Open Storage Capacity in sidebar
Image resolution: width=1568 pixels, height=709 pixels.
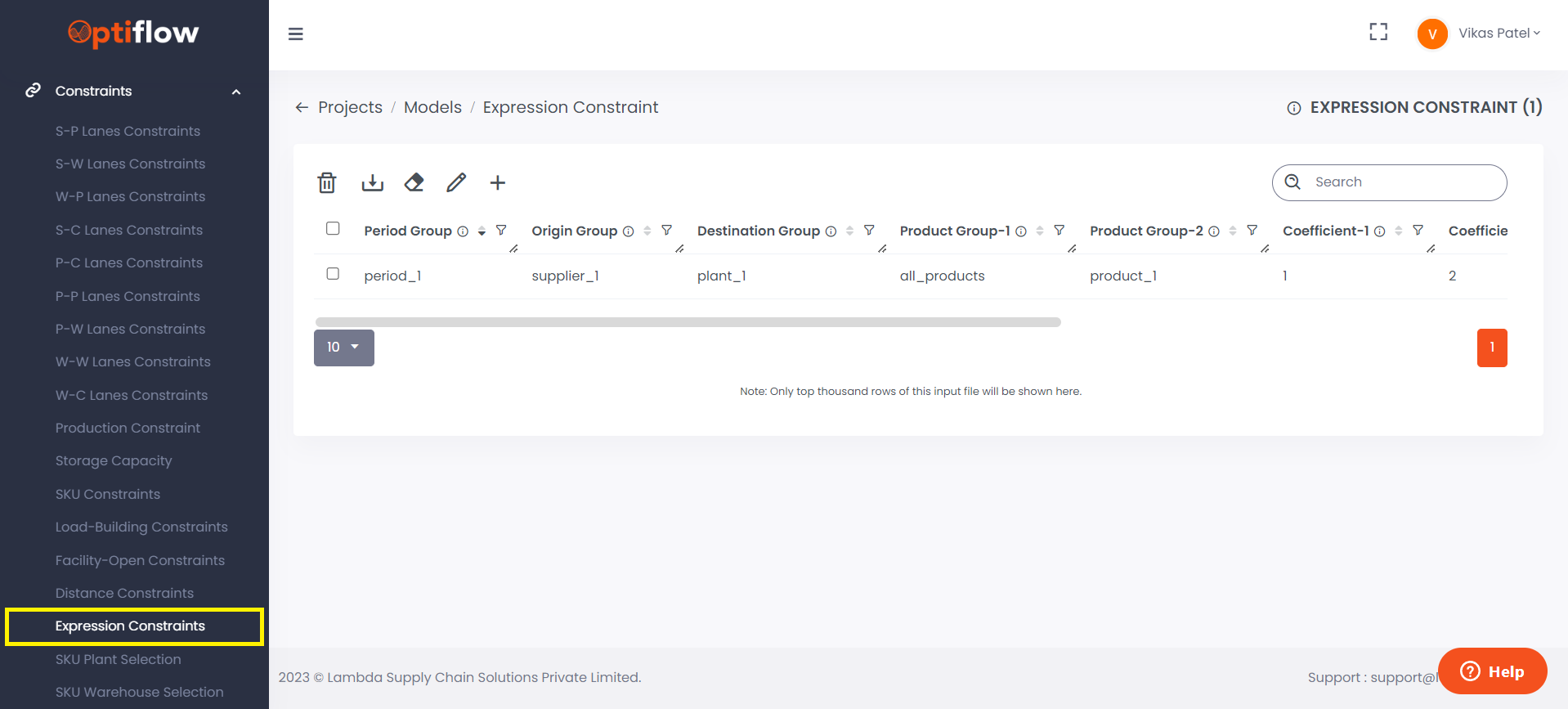[114, 460]
